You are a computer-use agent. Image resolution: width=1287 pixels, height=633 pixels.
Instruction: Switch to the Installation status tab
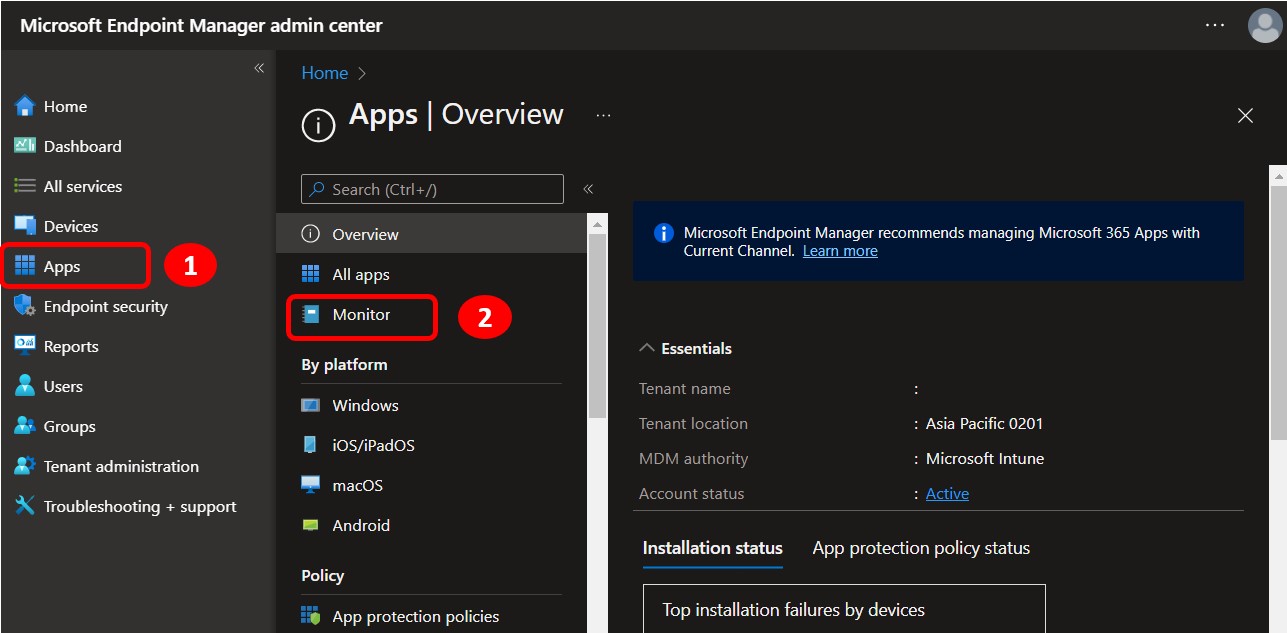tap(712, 548)
